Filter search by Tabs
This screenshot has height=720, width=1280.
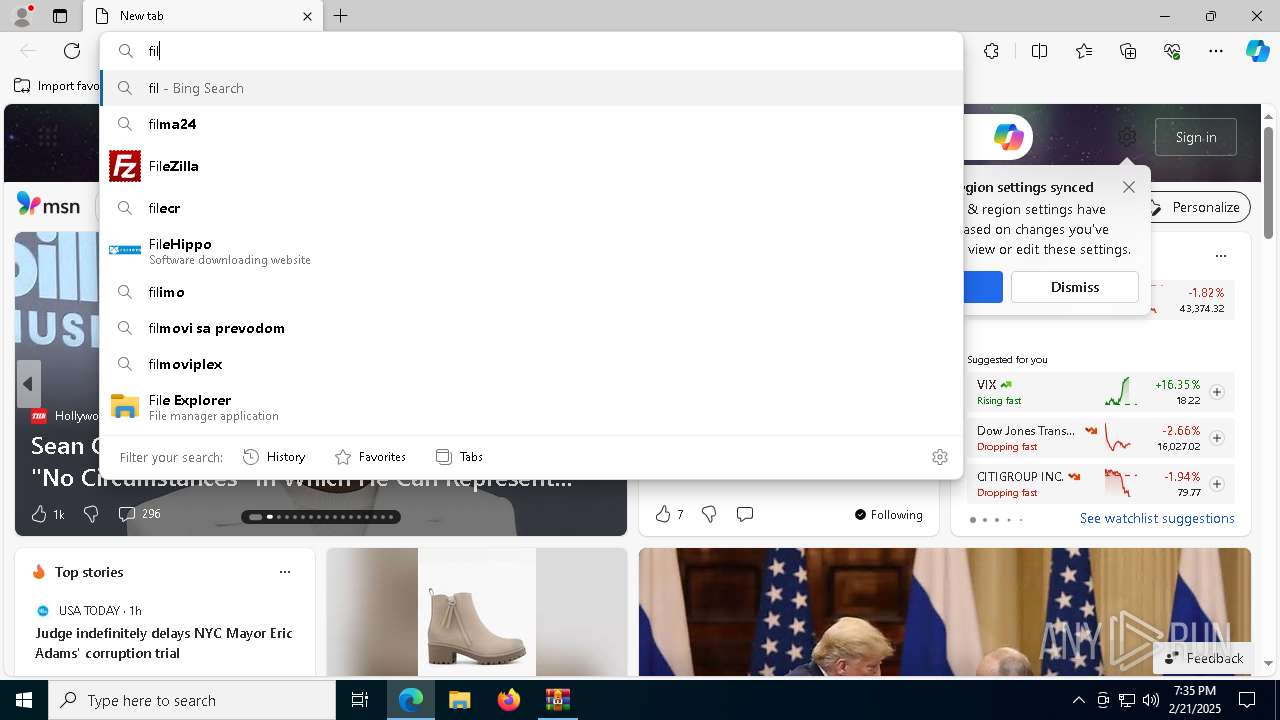click(460, 457)
